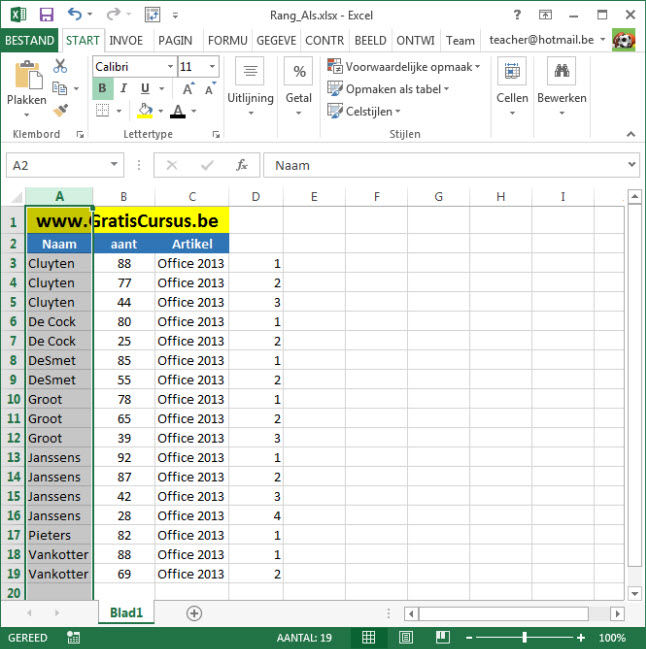Image resolution: width=646 pixels, height=649 pixels.
Task: Click the Excel application icon
Action: coord(18,15)
